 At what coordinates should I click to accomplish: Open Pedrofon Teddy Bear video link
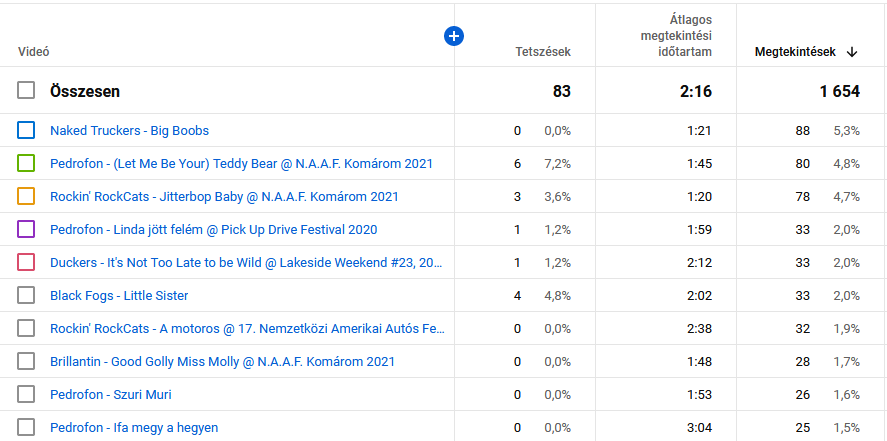click(x=242, y=163)
